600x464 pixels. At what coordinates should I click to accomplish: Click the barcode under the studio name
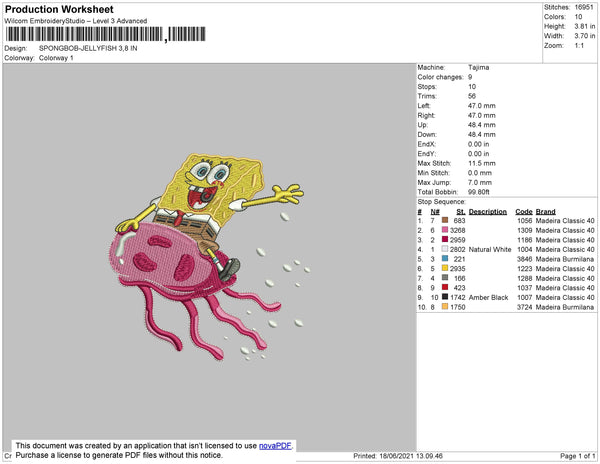click(106, 34)
